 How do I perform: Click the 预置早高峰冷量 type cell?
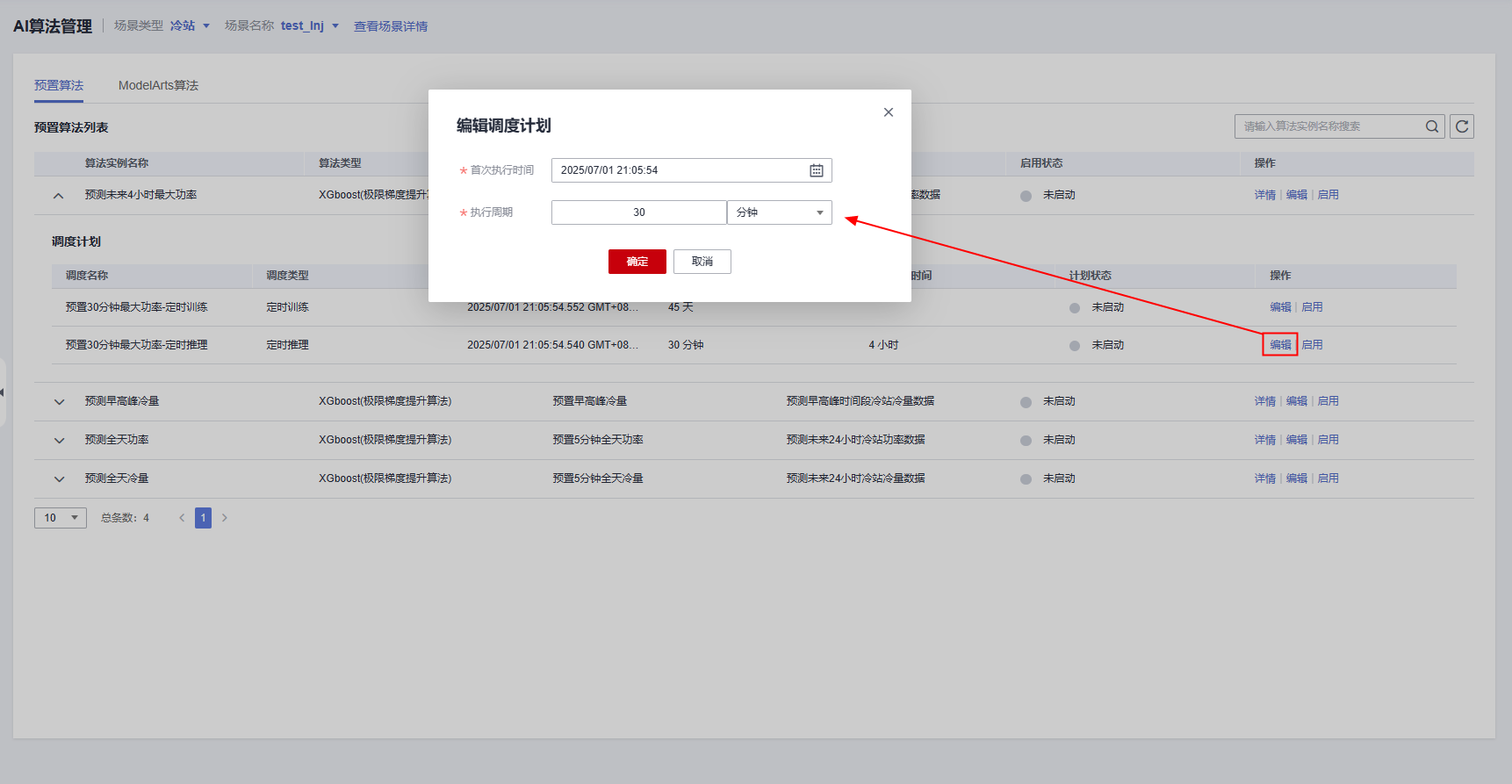pyautogui.click(x=590, y=401)
